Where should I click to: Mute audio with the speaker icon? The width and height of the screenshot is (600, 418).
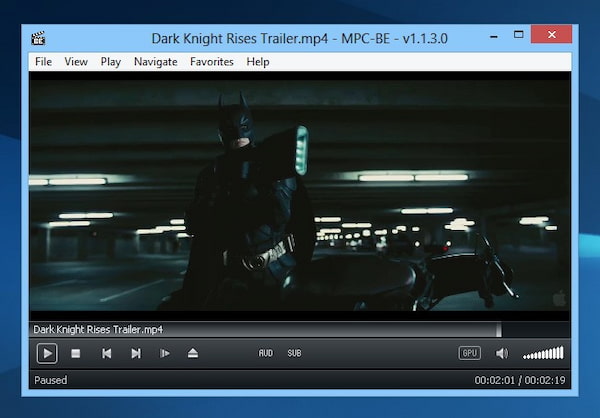[502, 353]
